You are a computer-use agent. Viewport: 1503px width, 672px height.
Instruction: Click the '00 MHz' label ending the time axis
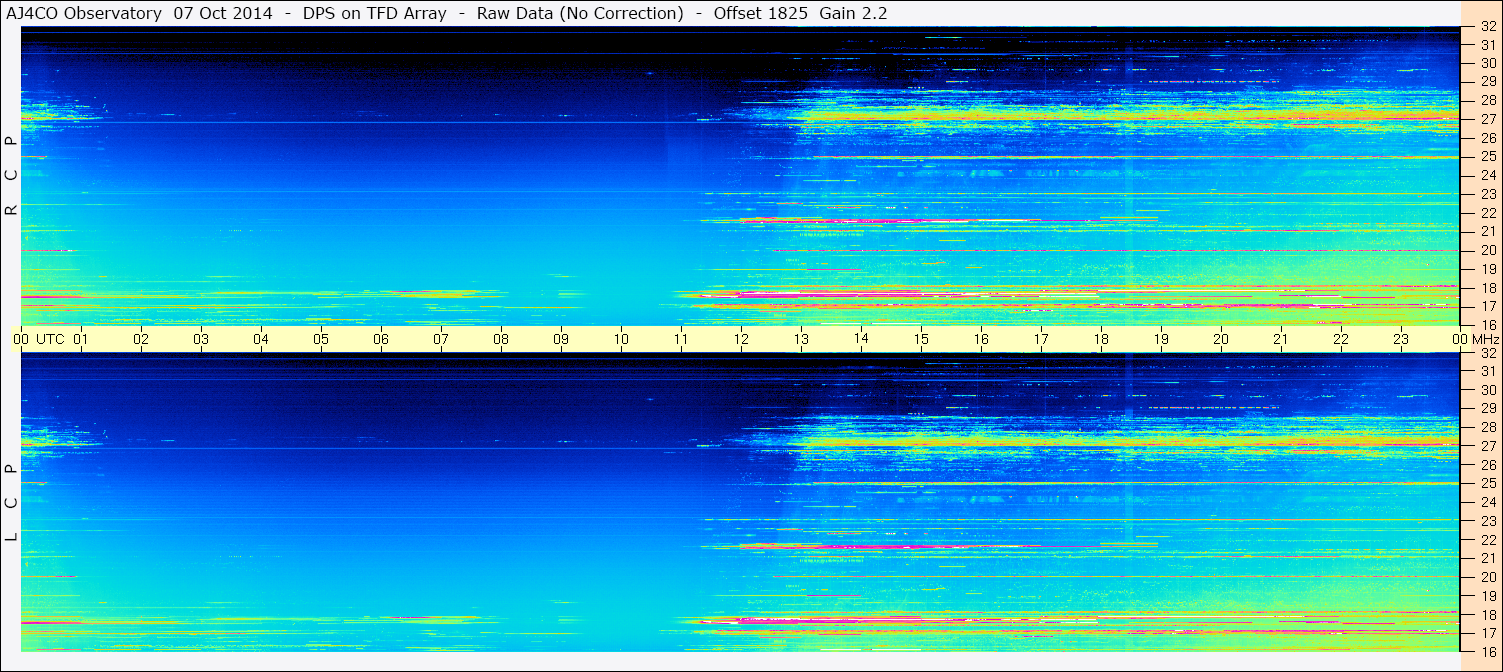coord(1476,339)
